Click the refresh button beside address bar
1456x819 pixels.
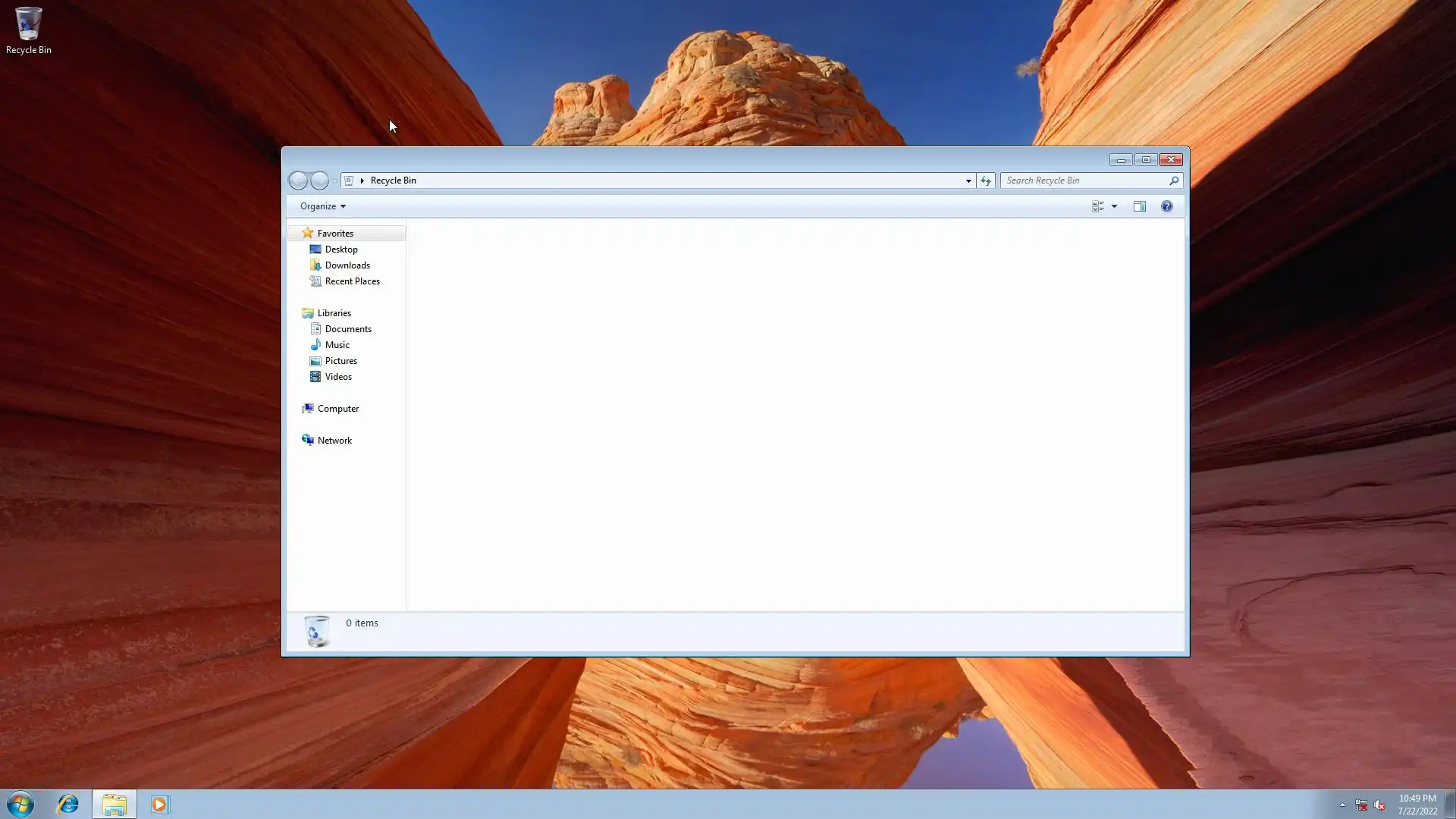pos(985,180)
